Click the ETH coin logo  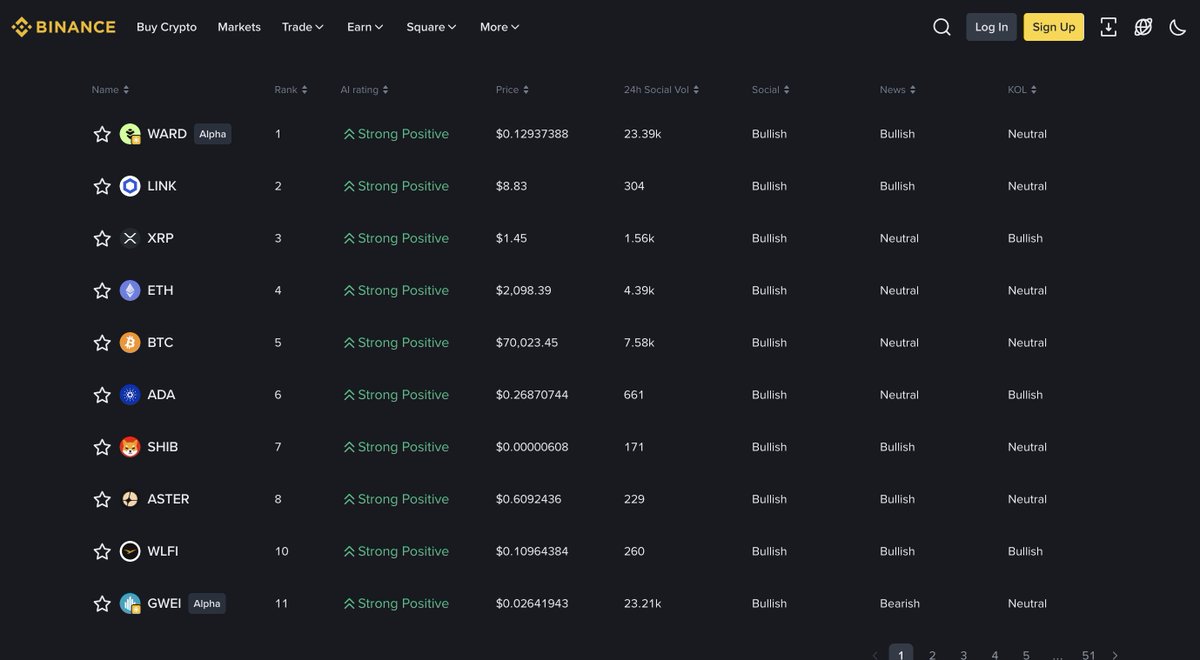tap(130, 290)
